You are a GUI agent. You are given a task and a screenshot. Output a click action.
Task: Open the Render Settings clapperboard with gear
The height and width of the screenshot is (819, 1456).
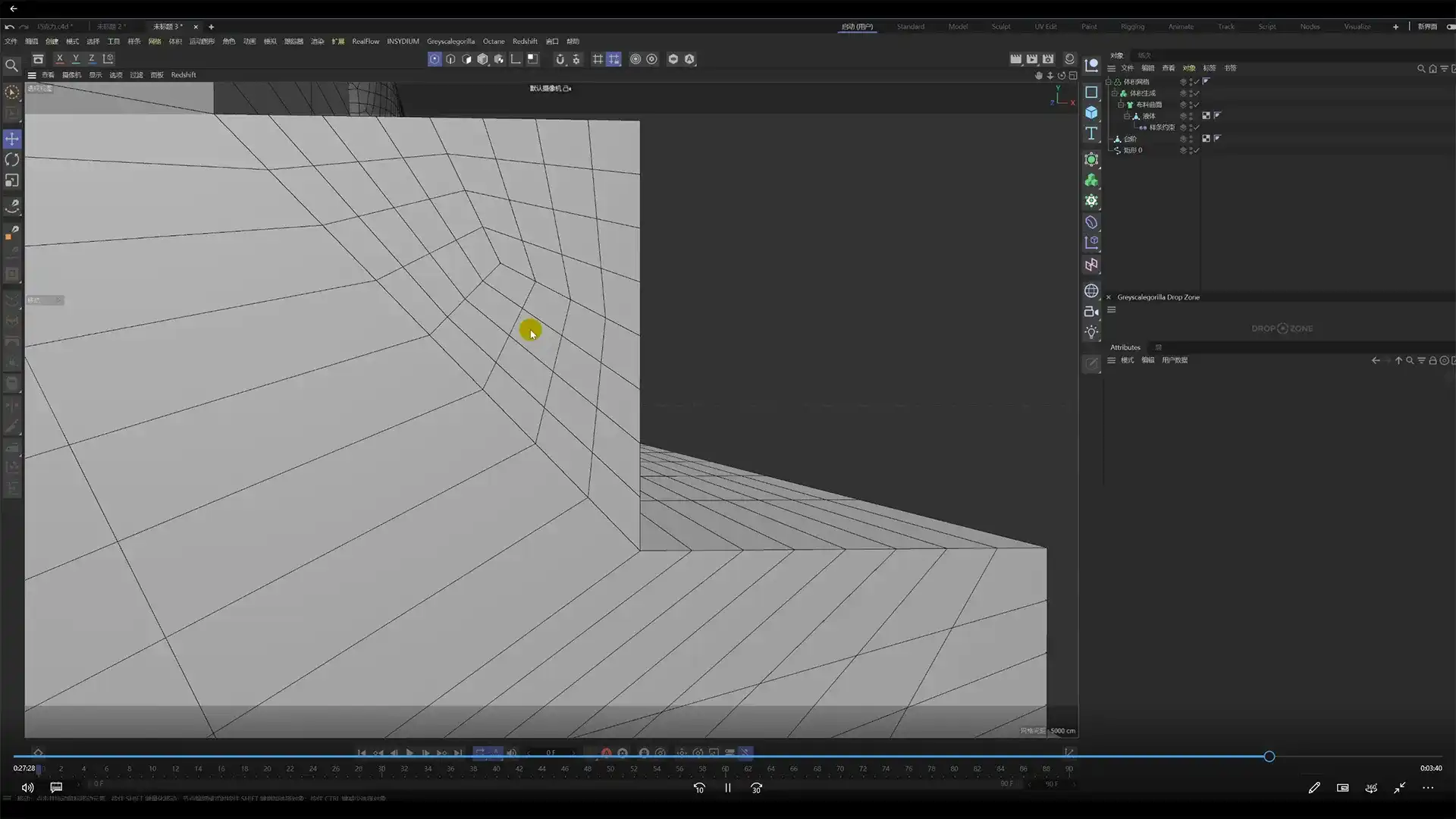tap(1048, 59)
